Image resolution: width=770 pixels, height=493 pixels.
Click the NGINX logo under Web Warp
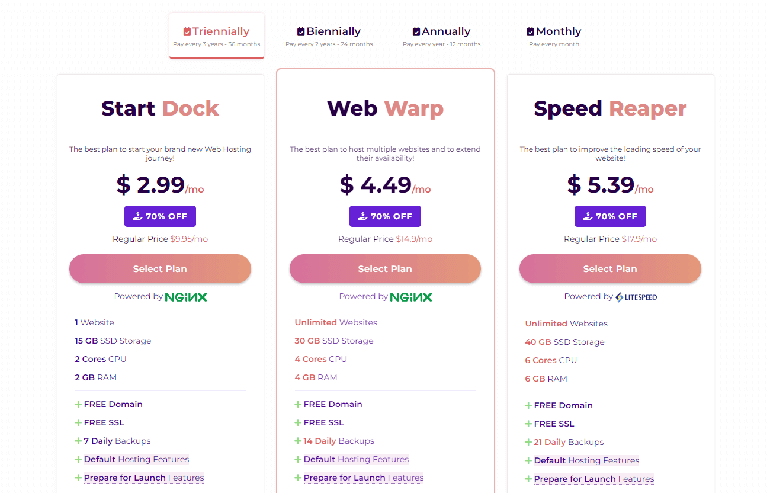point(411,297)
